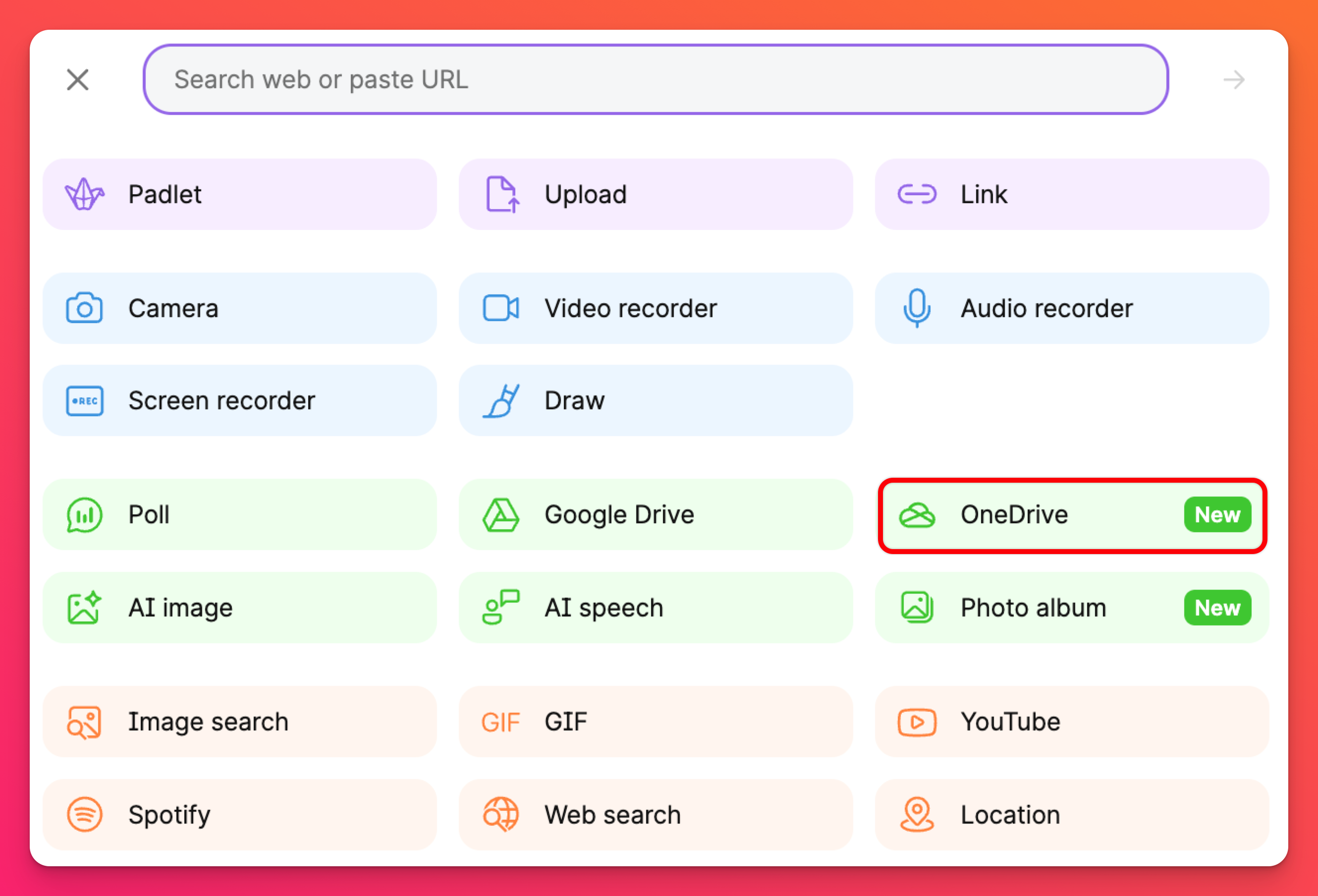Screen dimensions: 1318x896
Task: Choose the OneDrive option
Action: point(1071,515)
